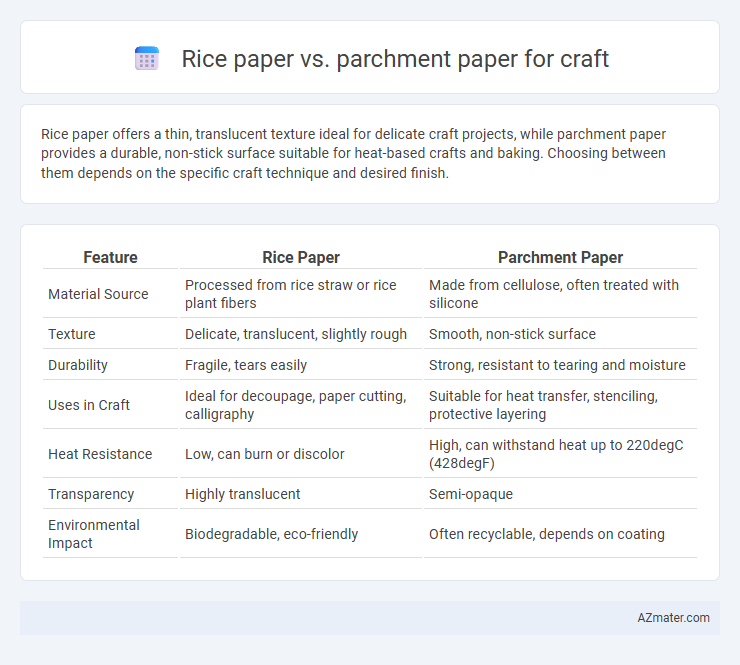The image size is (740, 665).
Task: Click the calendar grid icon beside the title
Action: tap(147, 59)
